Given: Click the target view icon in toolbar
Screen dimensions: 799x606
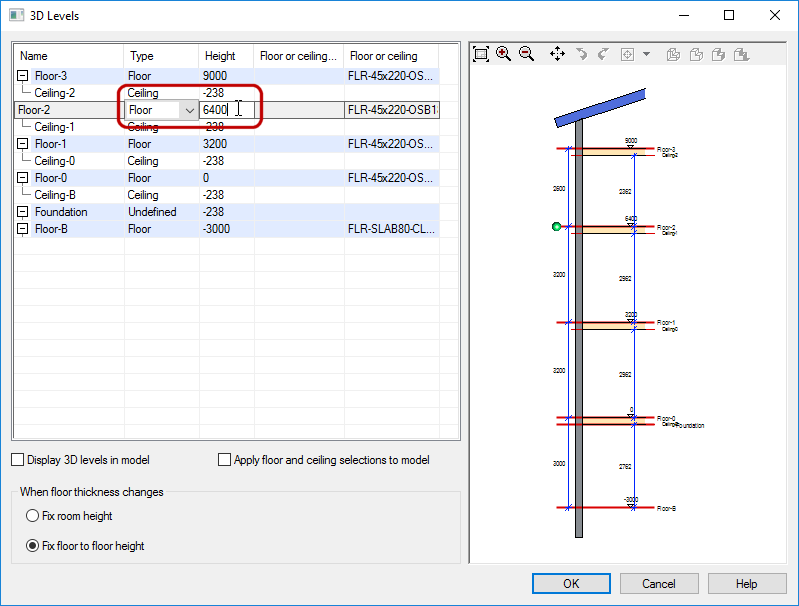Looking at the screenshot, I should tap(627, 54).
